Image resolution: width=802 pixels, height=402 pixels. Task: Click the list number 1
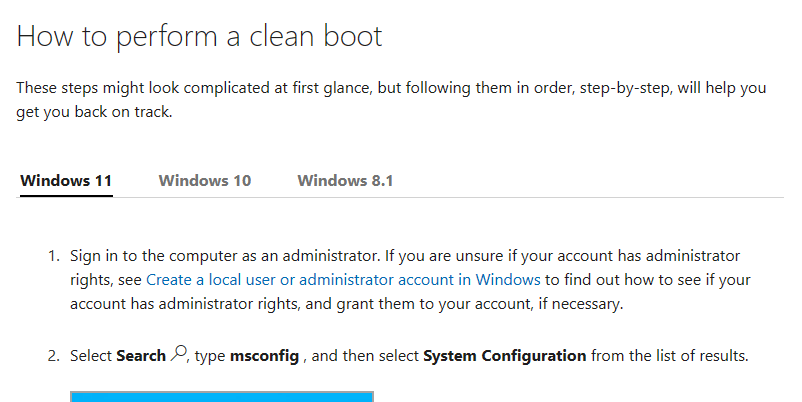pyautogui.click(x=54, y=256)
